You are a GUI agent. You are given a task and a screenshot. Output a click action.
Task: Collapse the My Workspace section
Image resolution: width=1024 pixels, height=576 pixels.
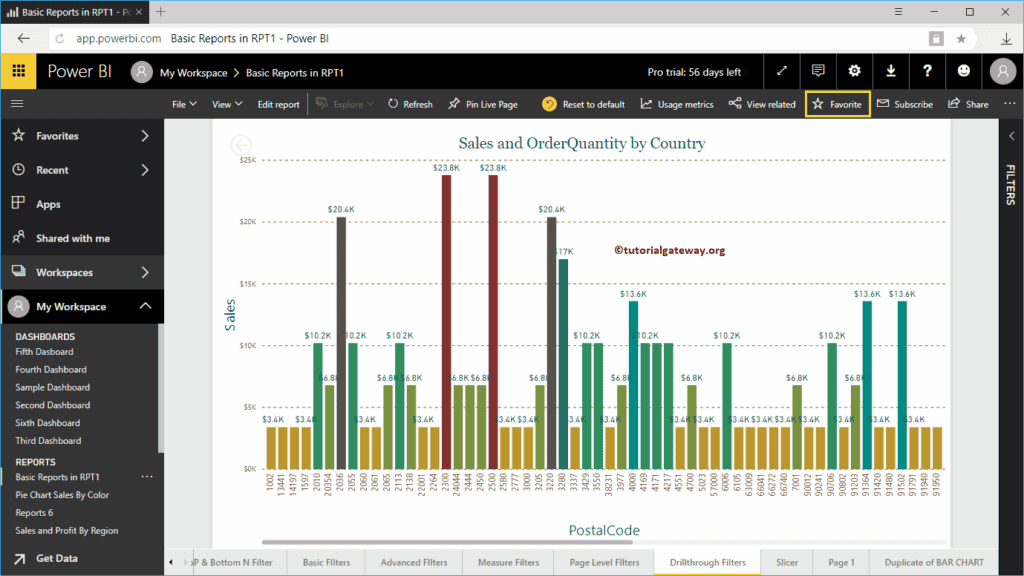click(x=145, y=306)
